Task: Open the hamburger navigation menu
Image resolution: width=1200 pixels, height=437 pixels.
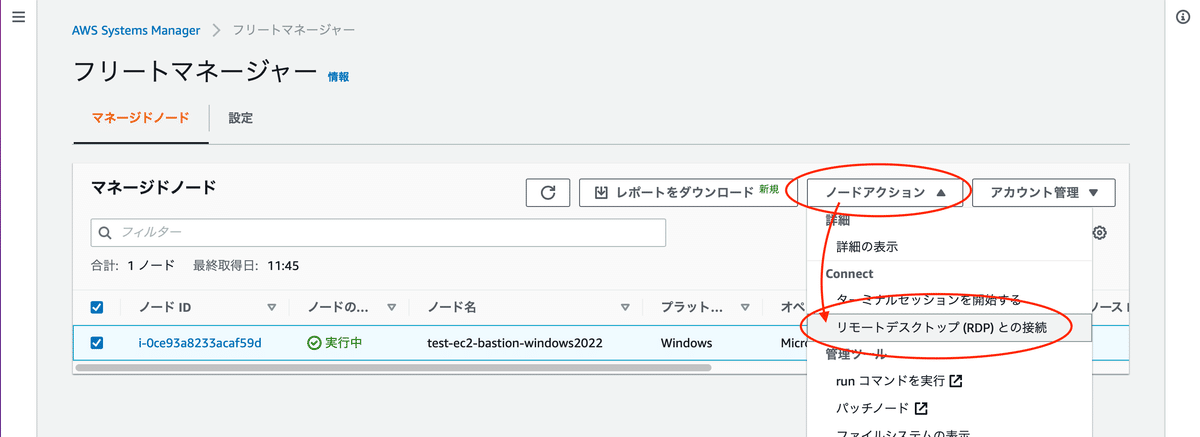Action: point(17,17)
